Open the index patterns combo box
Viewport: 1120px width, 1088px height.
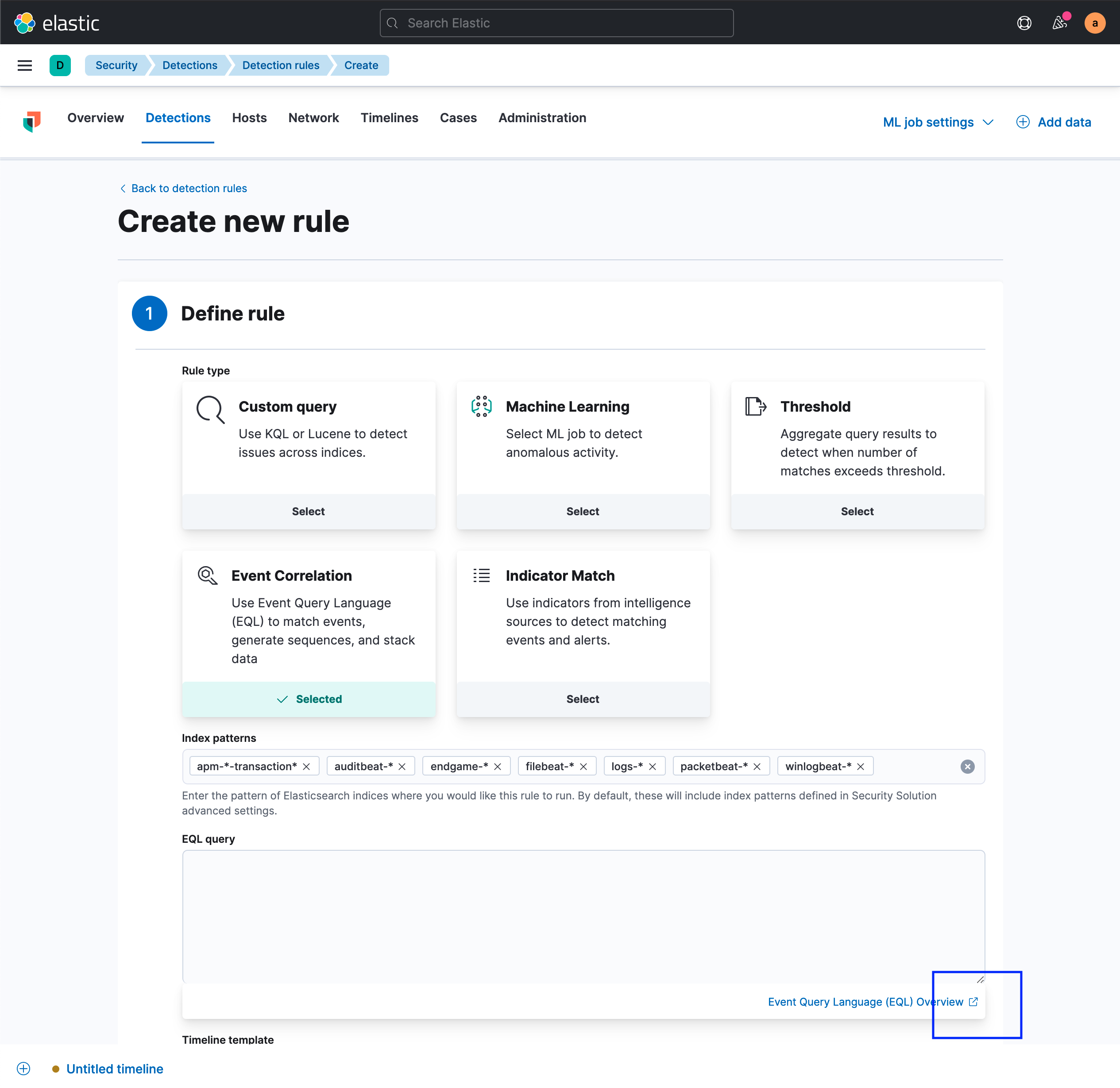(914, 766)
